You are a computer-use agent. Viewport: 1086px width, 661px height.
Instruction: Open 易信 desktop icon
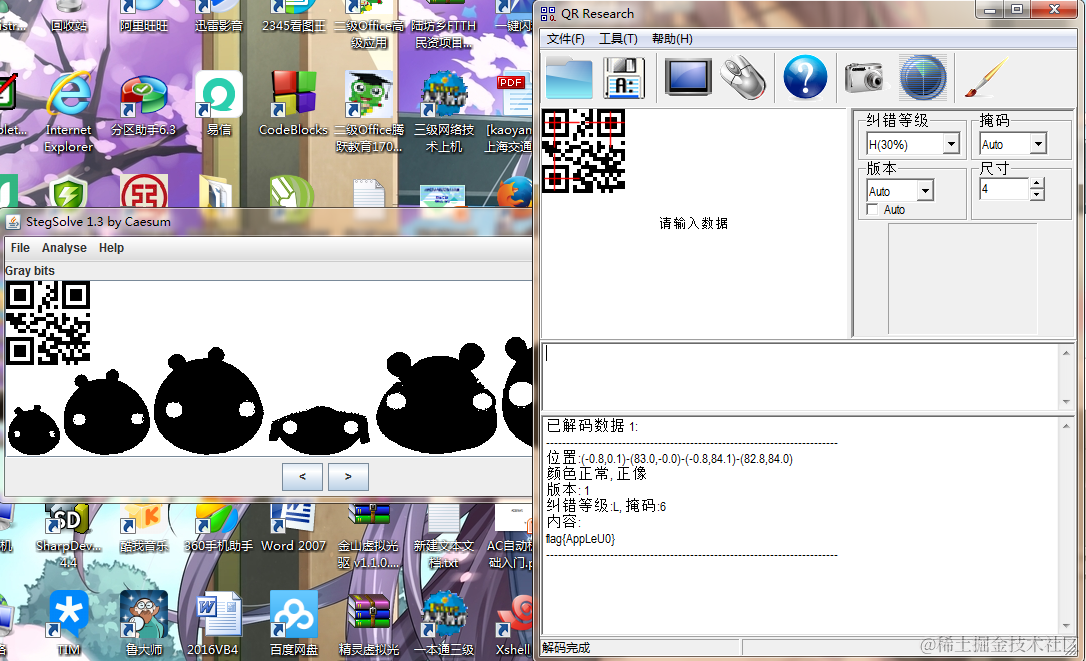[x=219, y=105]
